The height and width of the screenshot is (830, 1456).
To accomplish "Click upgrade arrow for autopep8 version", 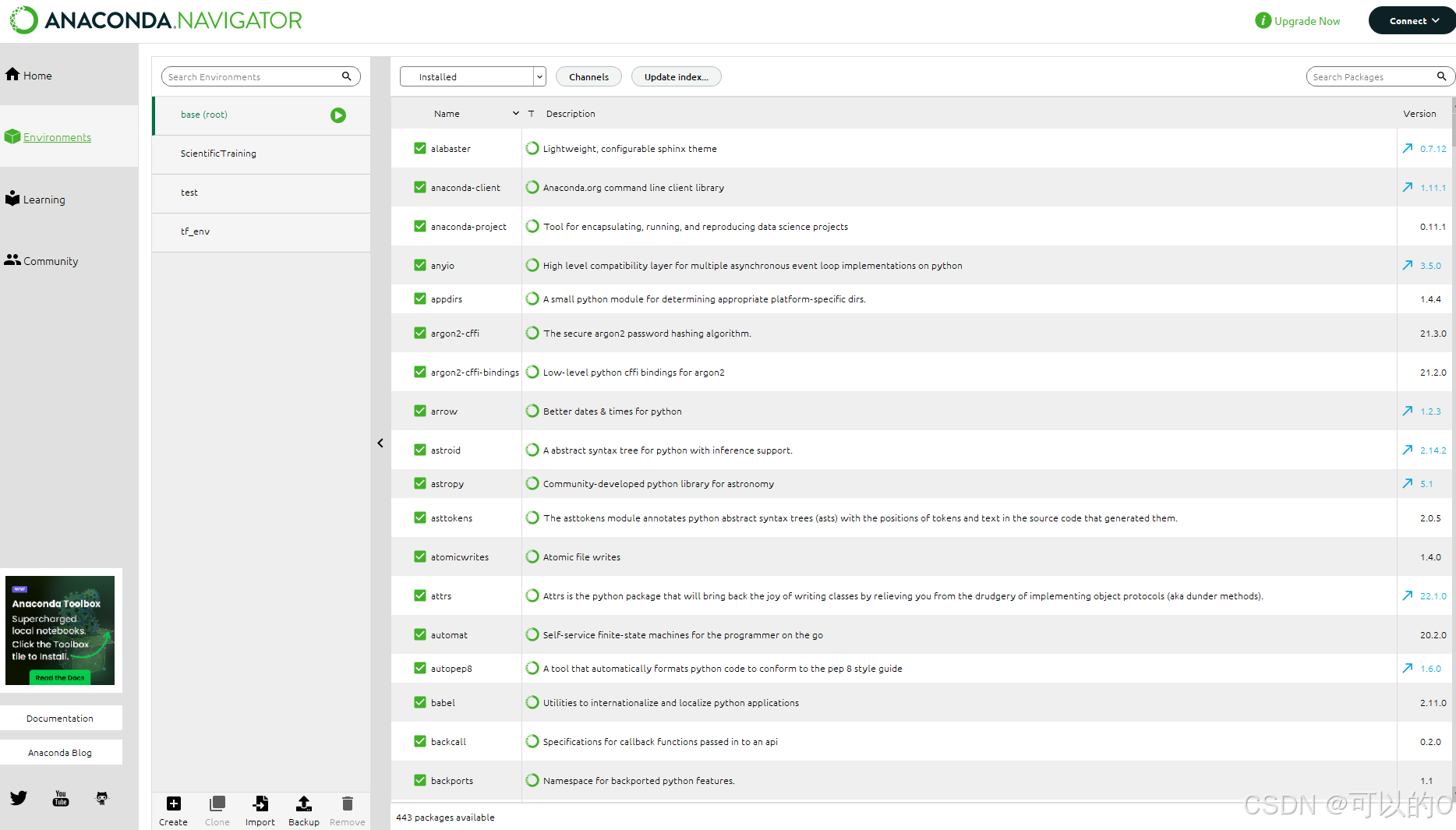I will pos(1408,668).
